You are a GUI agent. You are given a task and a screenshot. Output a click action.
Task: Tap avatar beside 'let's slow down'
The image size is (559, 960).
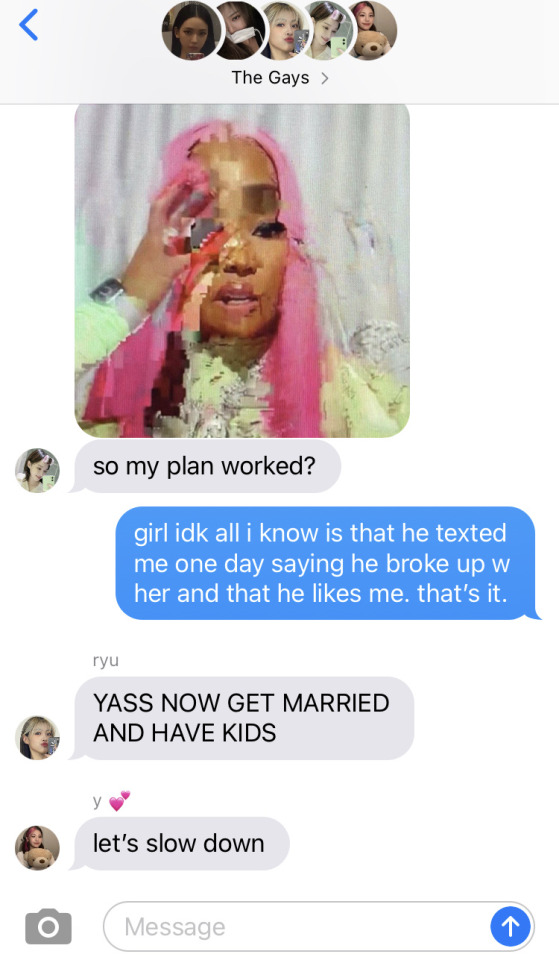click(37, 848)
